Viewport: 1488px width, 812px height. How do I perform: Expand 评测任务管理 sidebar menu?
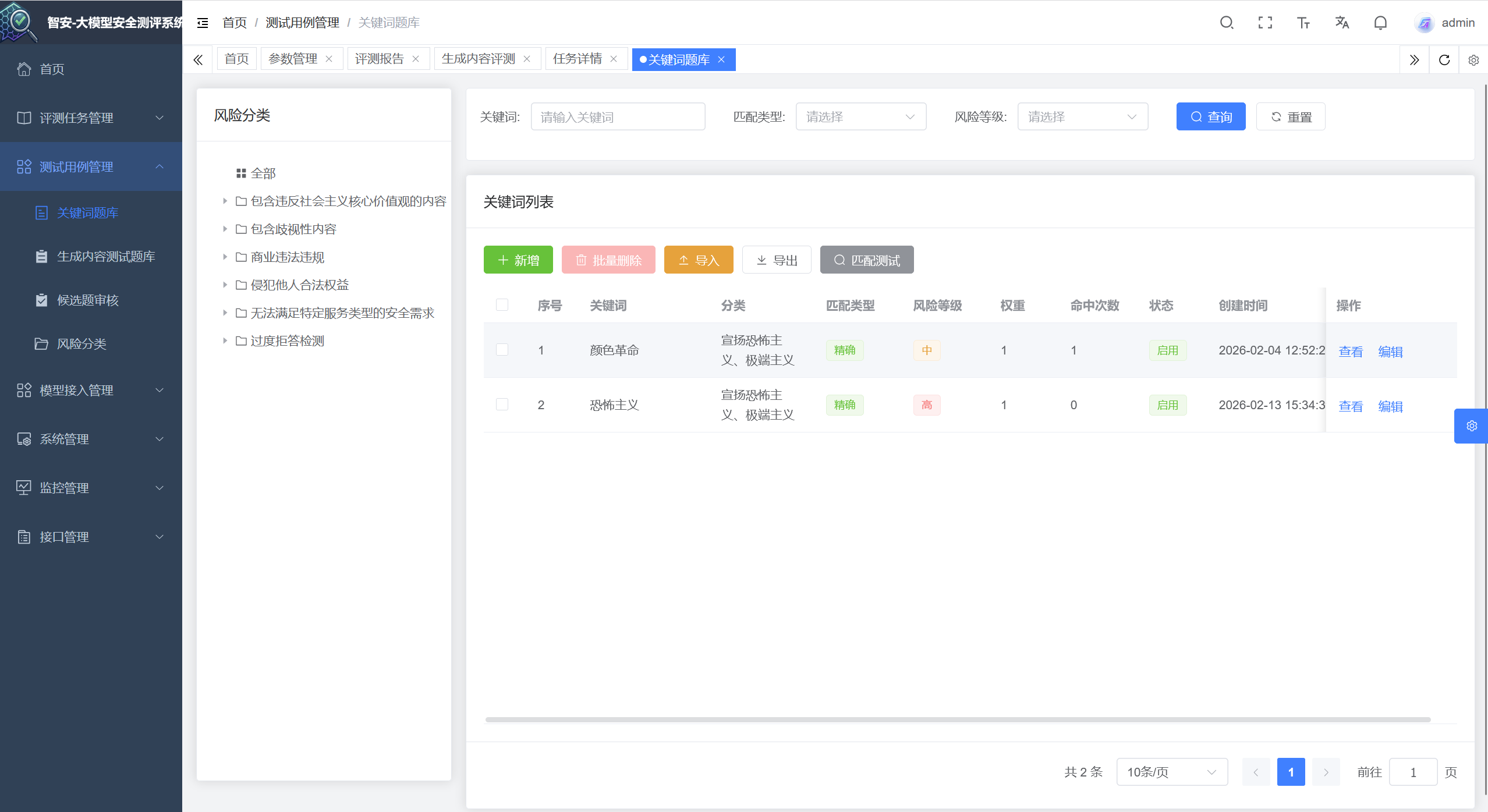coord(91,118)
